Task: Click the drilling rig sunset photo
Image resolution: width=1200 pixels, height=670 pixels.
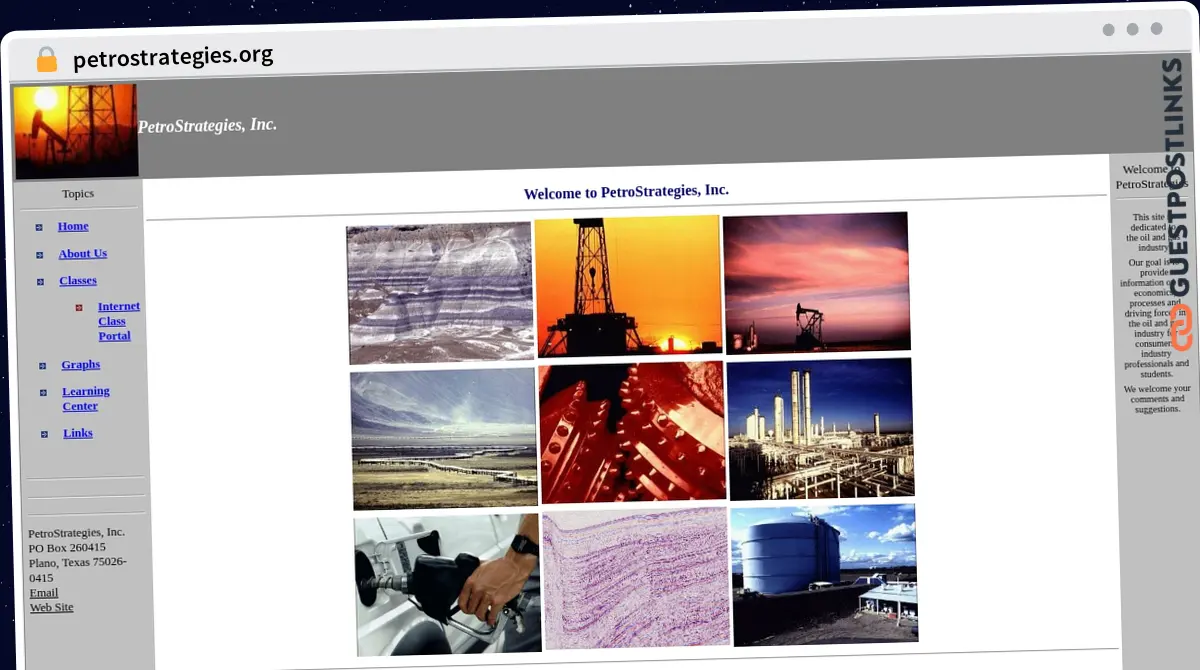Action: (x=628, y=287)
